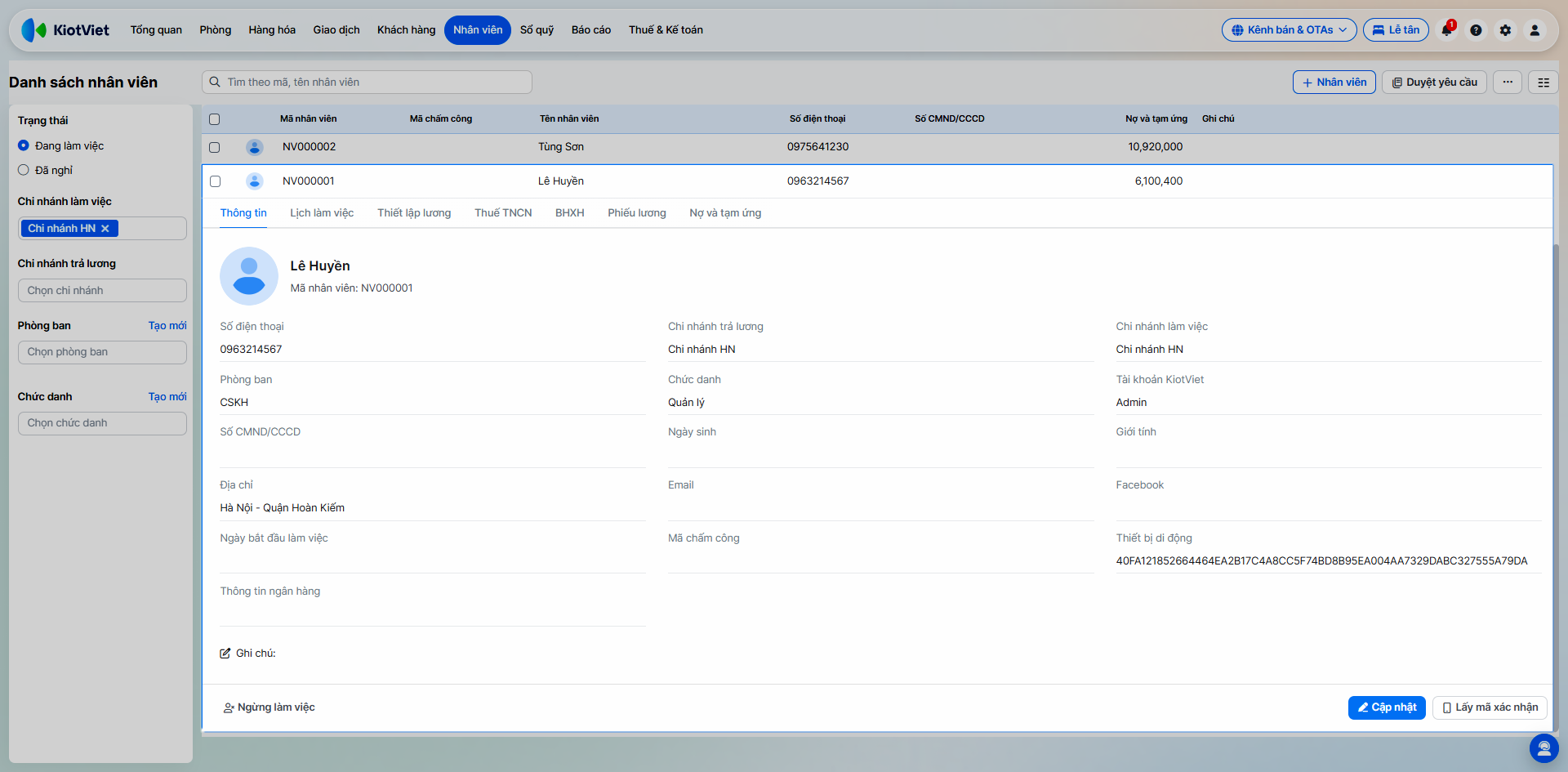Open the support chat bubble
This screenshot has width=1568, height=772.
(x=1543, y=747)
